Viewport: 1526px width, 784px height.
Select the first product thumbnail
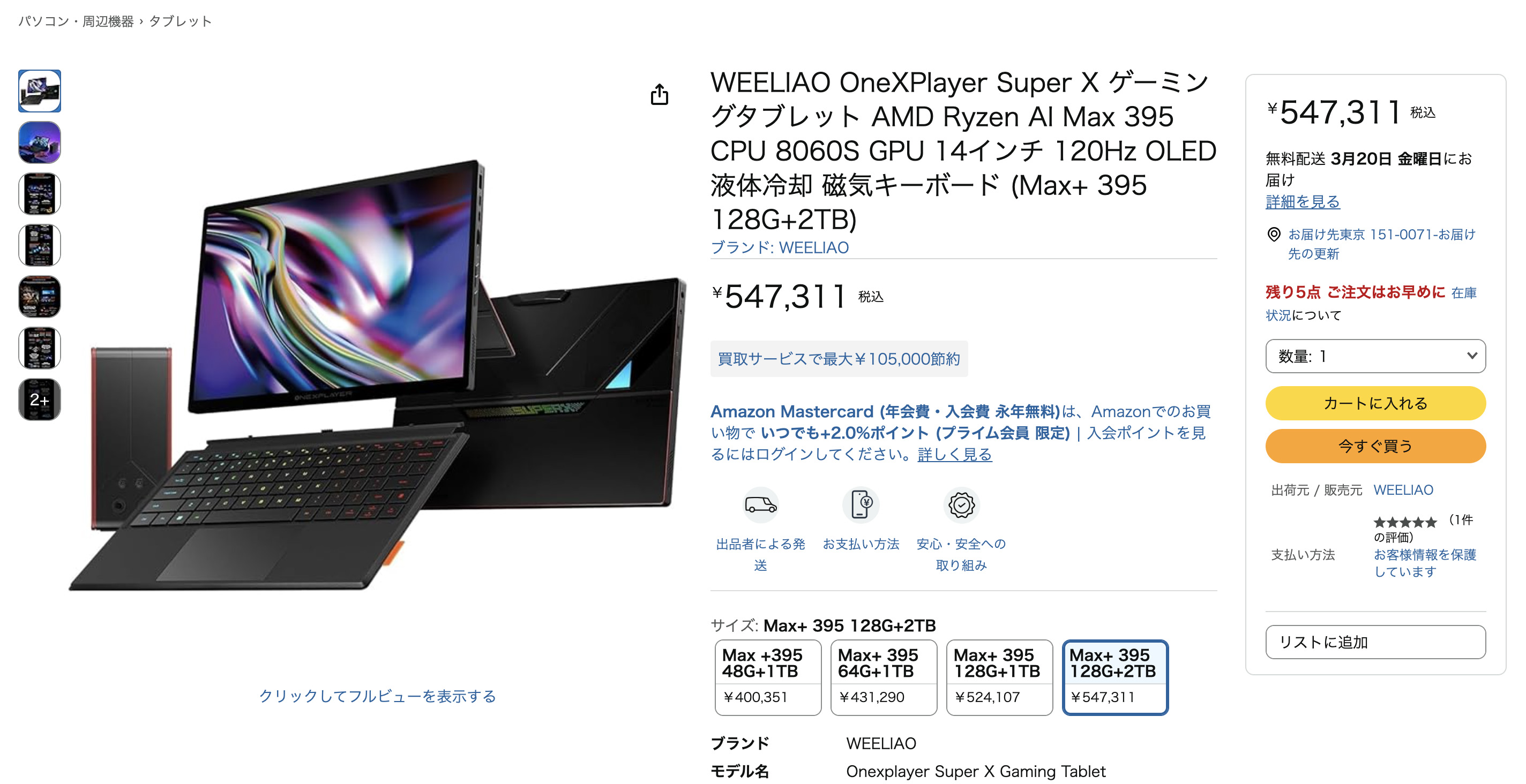tap(40, 91)
